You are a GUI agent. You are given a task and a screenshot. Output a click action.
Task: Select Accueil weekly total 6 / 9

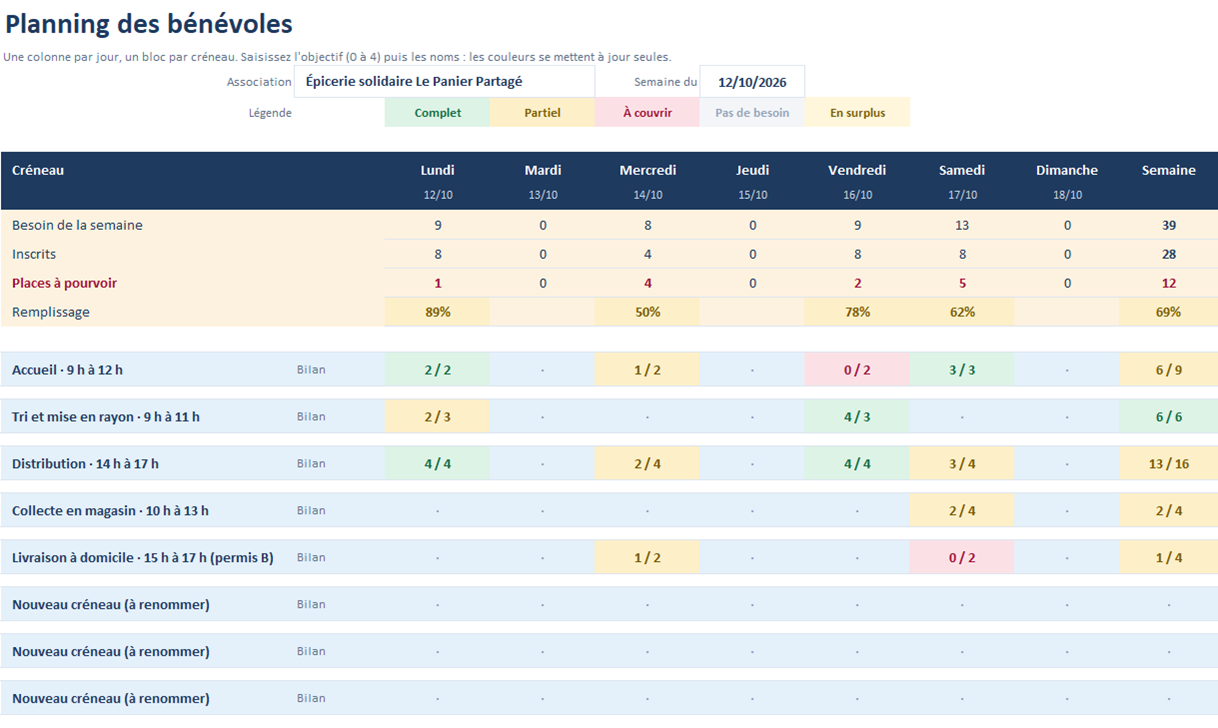pyautogui.click(x=1168, y=370)
